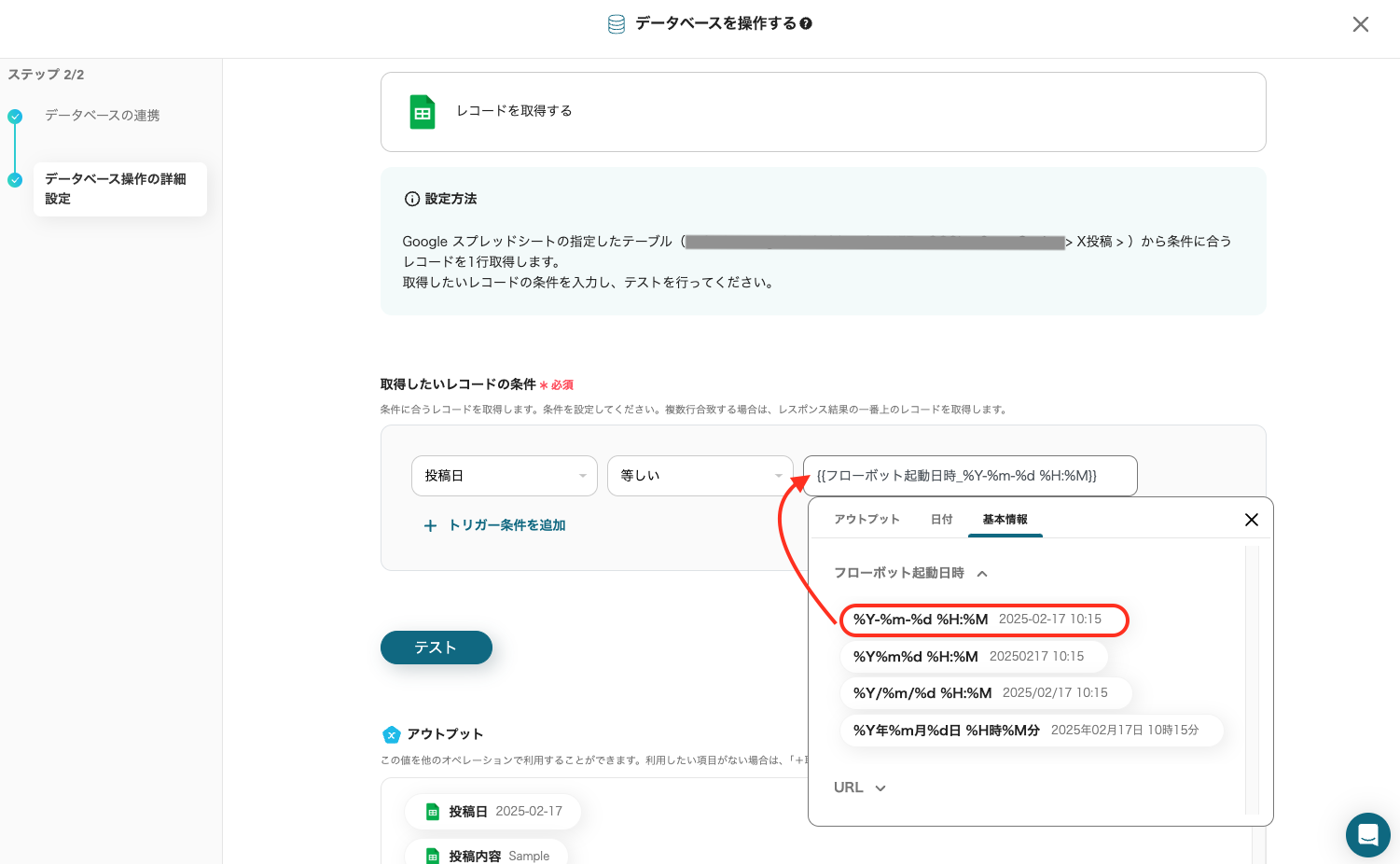Close the output picker popup
This screenshot has width=1400, height=864.
1252,520
